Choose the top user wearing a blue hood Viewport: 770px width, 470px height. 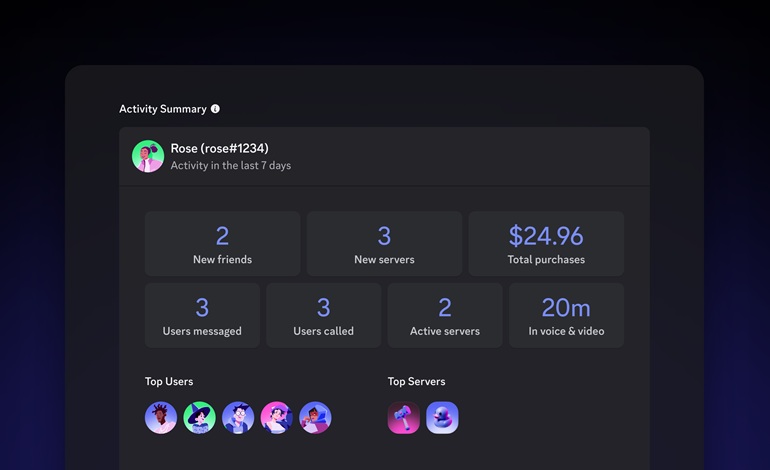pyautogui.click(x=315, y=418)
